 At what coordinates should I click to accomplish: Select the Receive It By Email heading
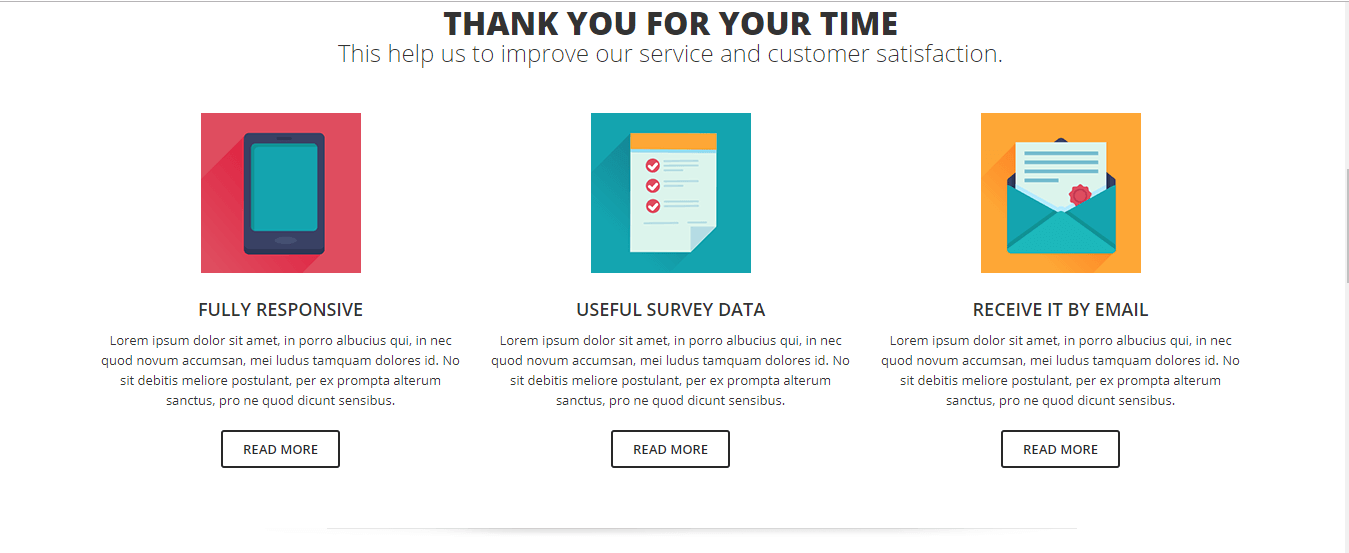click(x=1060, y=310)
